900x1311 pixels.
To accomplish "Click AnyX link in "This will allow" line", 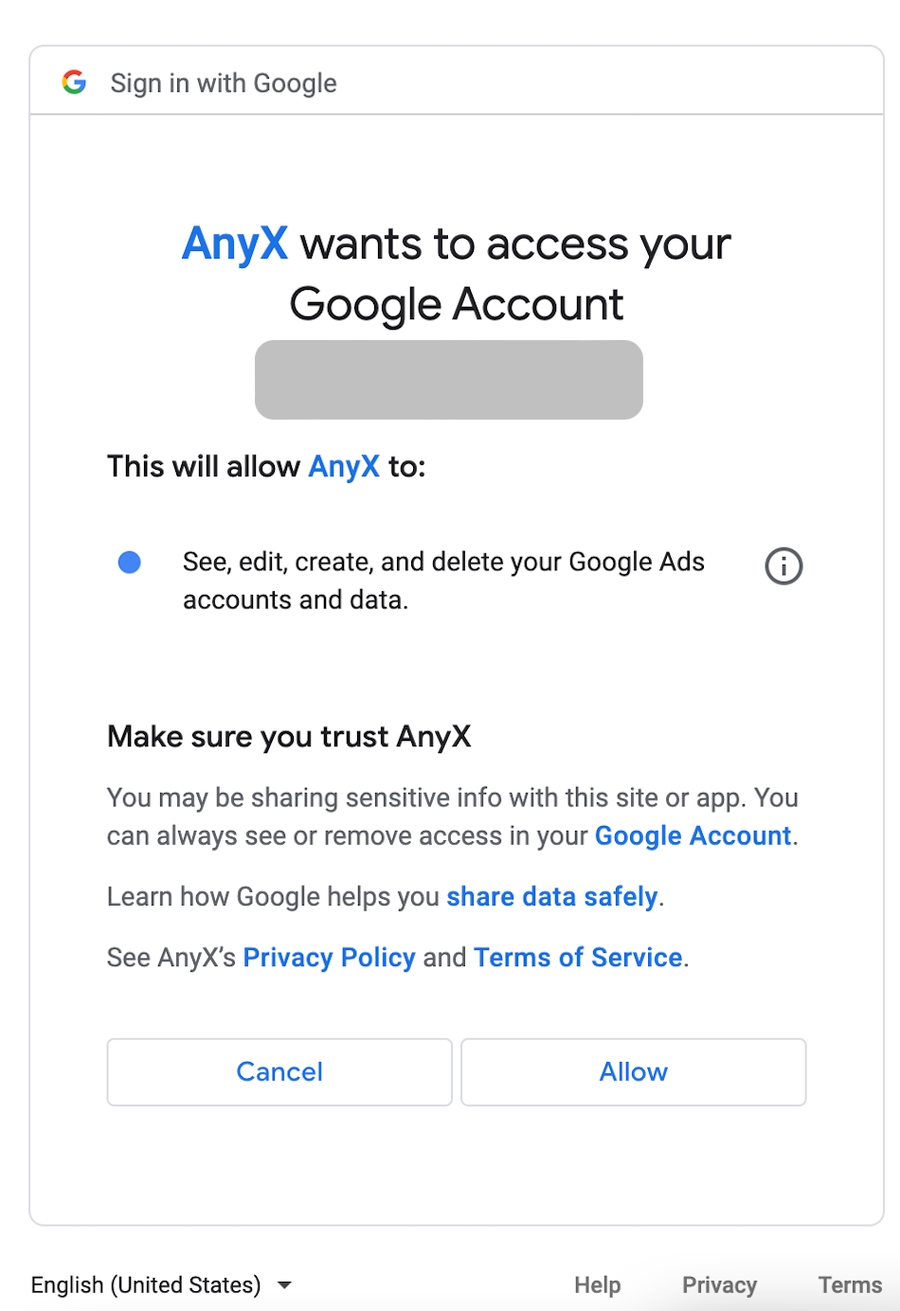I will coord(344,466).
